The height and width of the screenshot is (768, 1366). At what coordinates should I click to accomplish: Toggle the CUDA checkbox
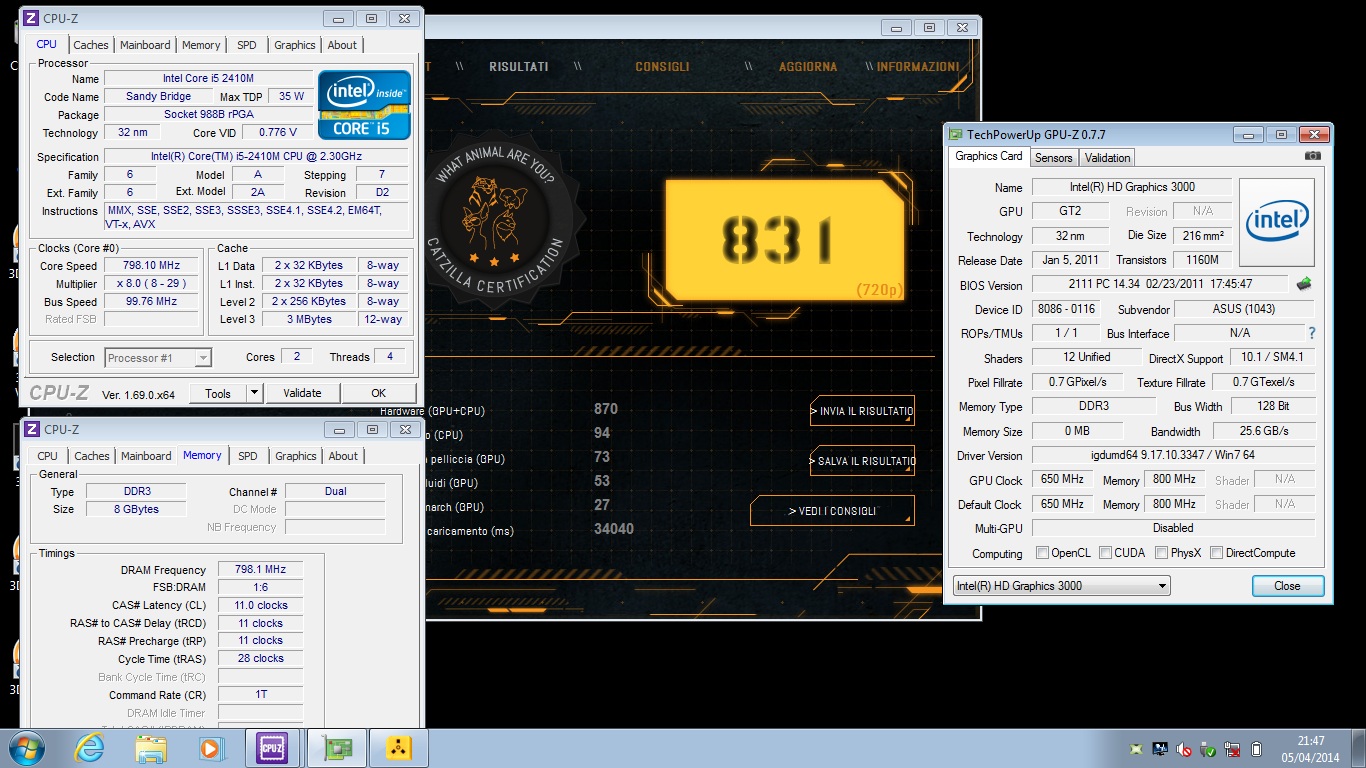[1105, 552]
